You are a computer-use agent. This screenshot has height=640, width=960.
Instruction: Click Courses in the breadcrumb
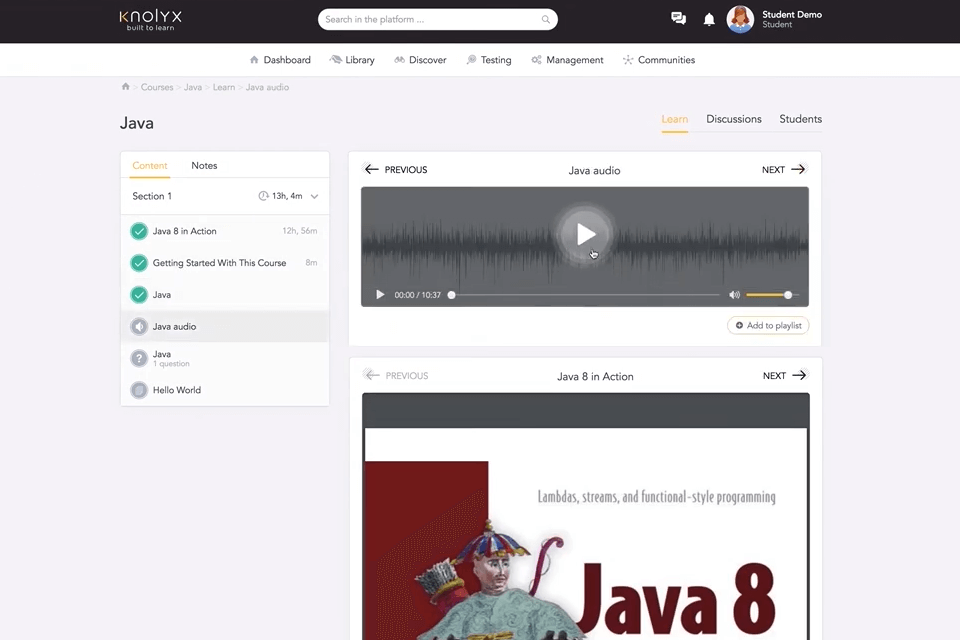point(157,87)
